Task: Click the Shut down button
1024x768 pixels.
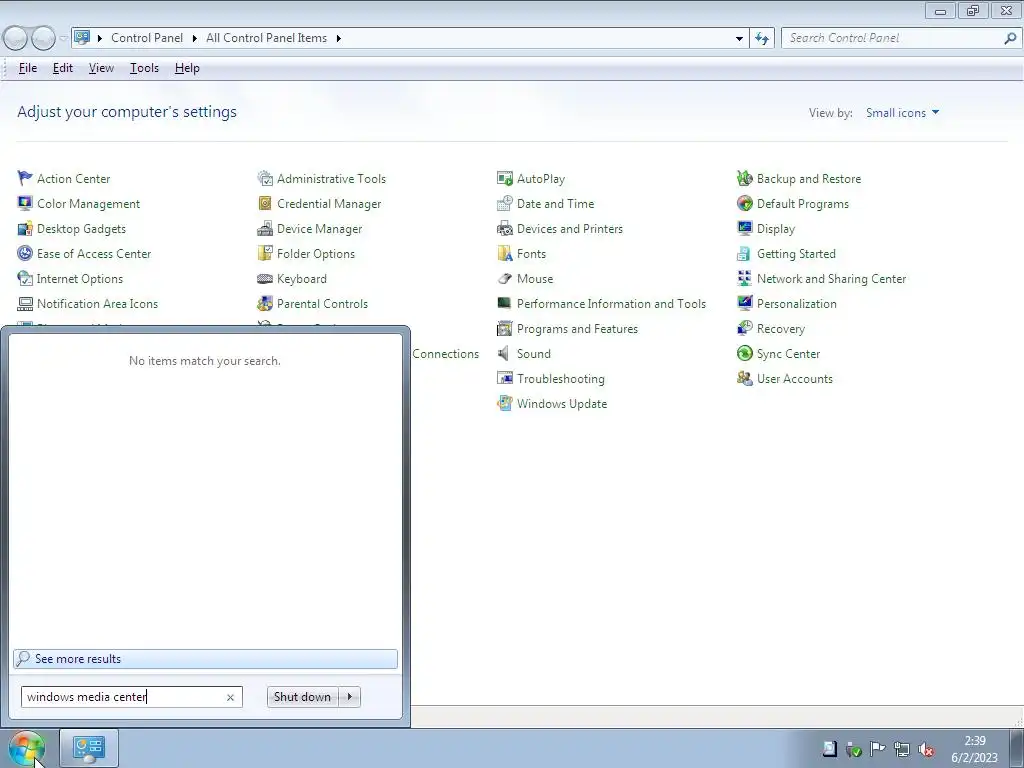Action: pos(303,697)
